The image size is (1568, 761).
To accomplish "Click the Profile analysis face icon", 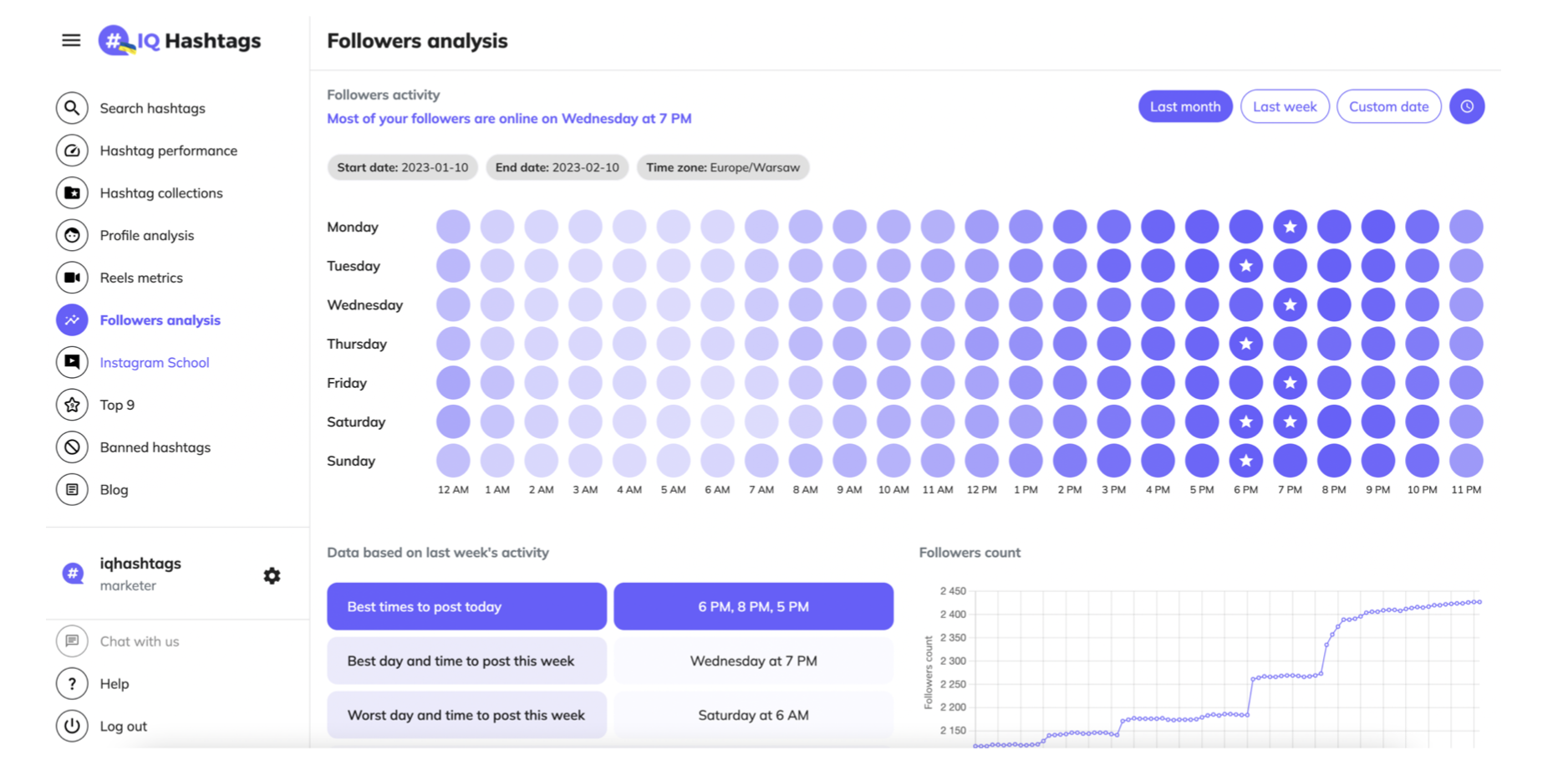I will click(x=72, y=235).
